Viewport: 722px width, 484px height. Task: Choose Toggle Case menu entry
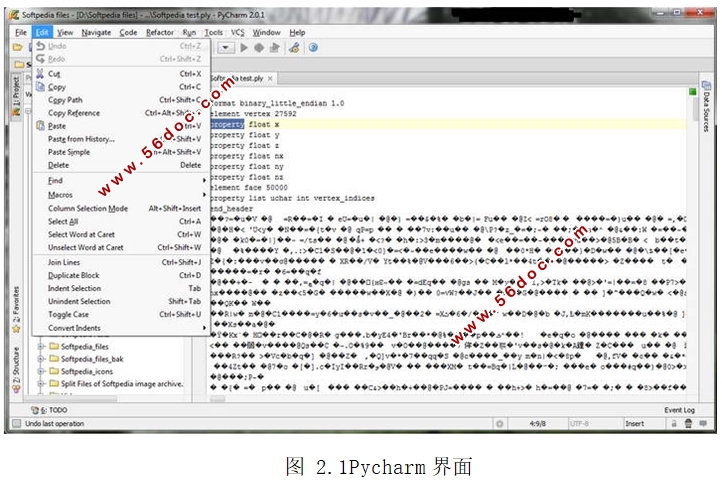122,315
